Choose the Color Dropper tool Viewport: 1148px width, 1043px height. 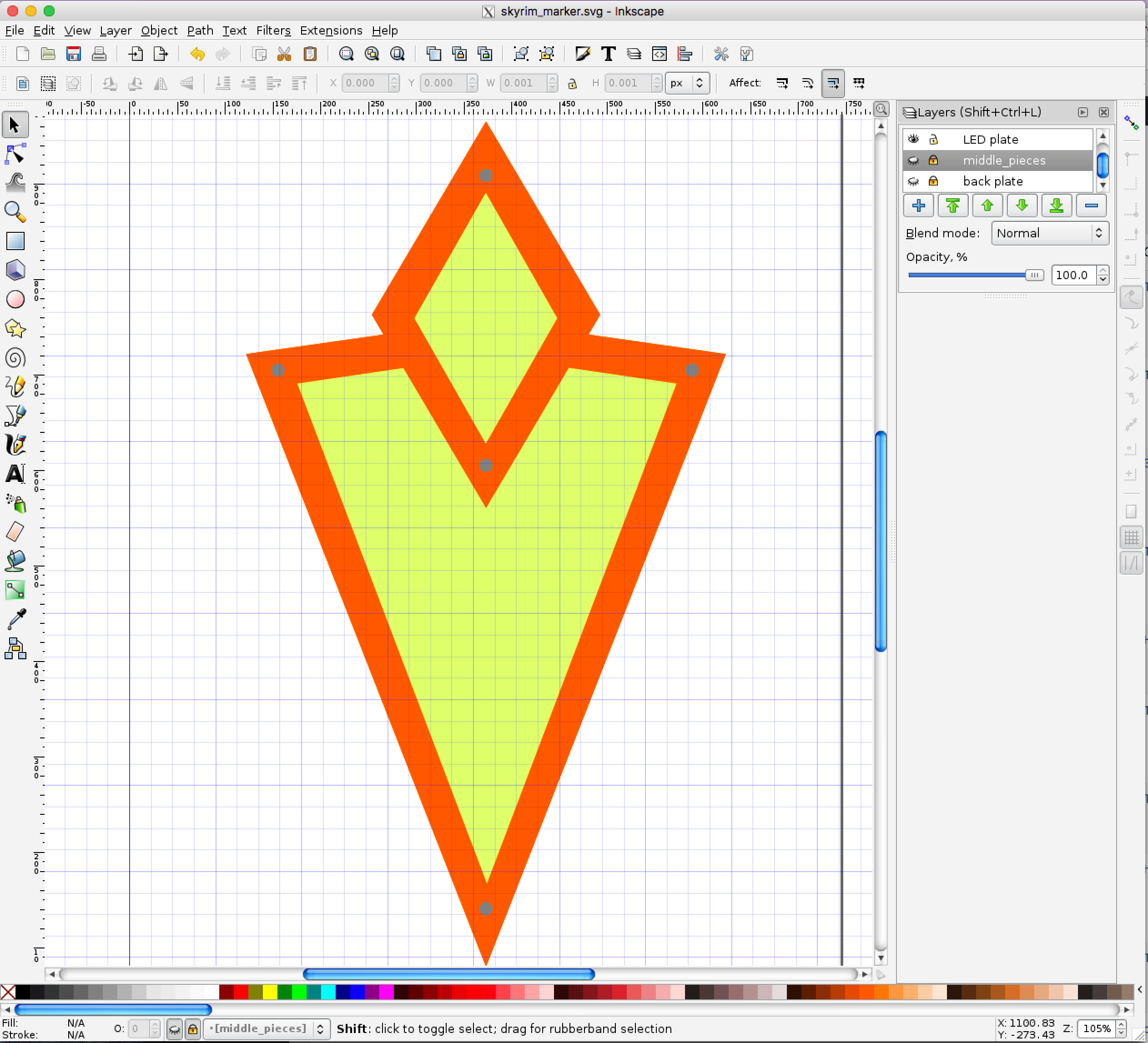(15, 619)
